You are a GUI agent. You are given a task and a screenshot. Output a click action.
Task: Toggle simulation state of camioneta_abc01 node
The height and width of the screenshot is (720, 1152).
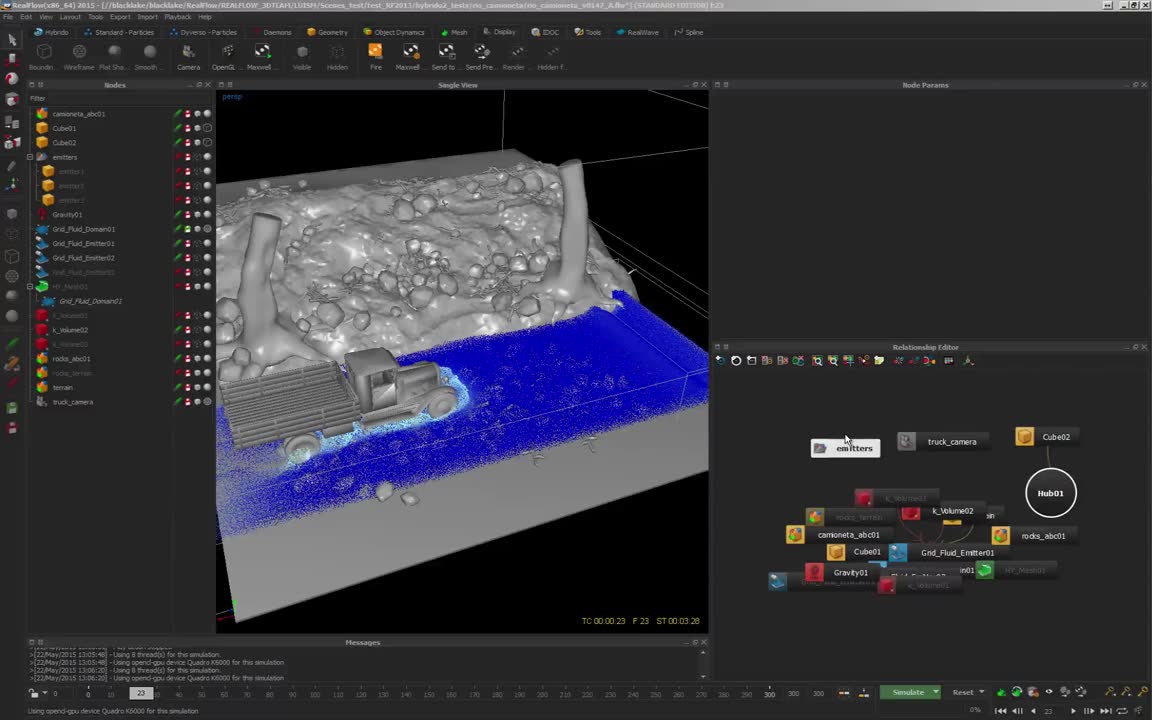pos(178,114)
